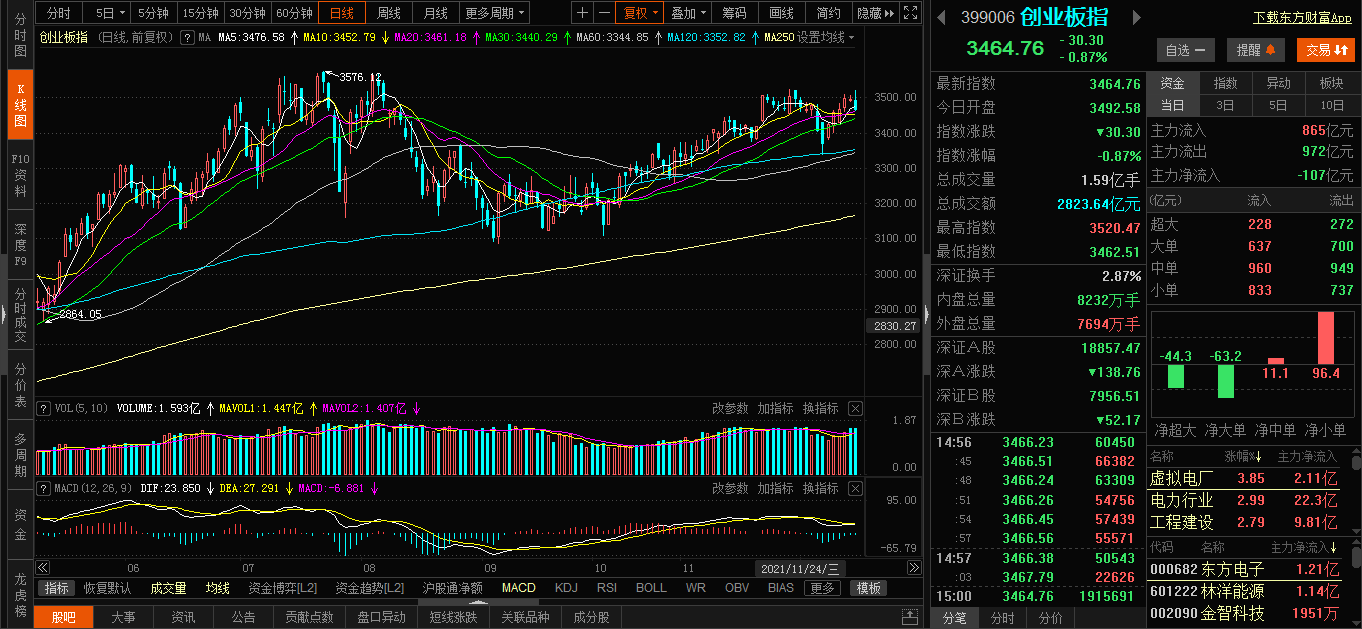Click the fullscreen expand icon at top right of chart
The width and height of the screenshot is (1362, 629).
[x=909, y=13]
